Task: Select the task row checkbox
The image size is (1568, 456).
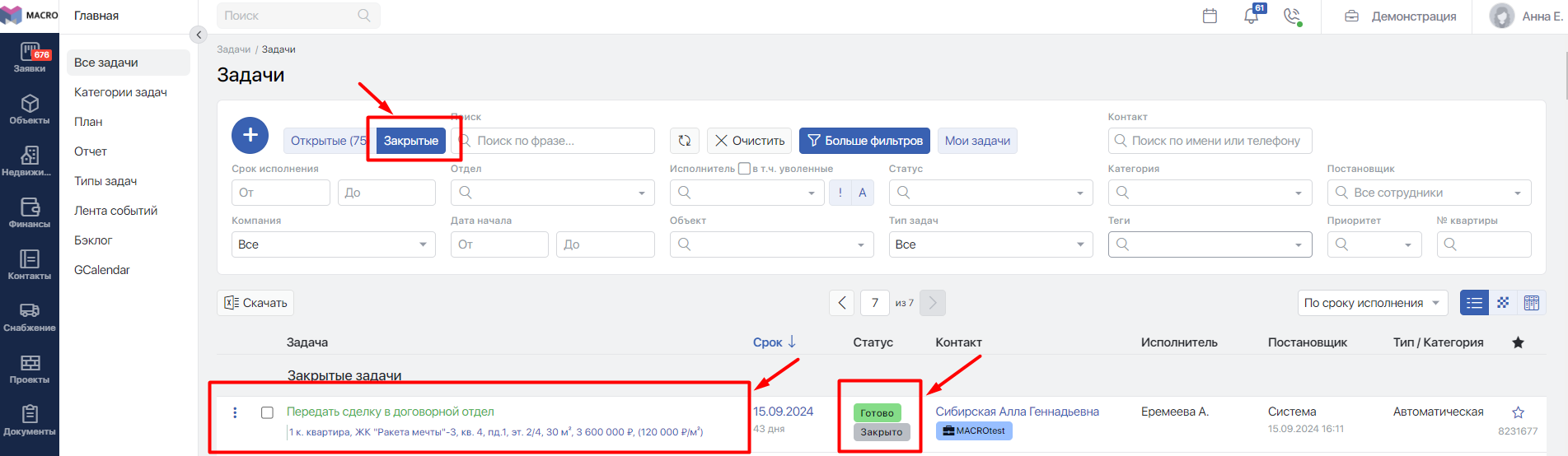Action: pos(267,412)
